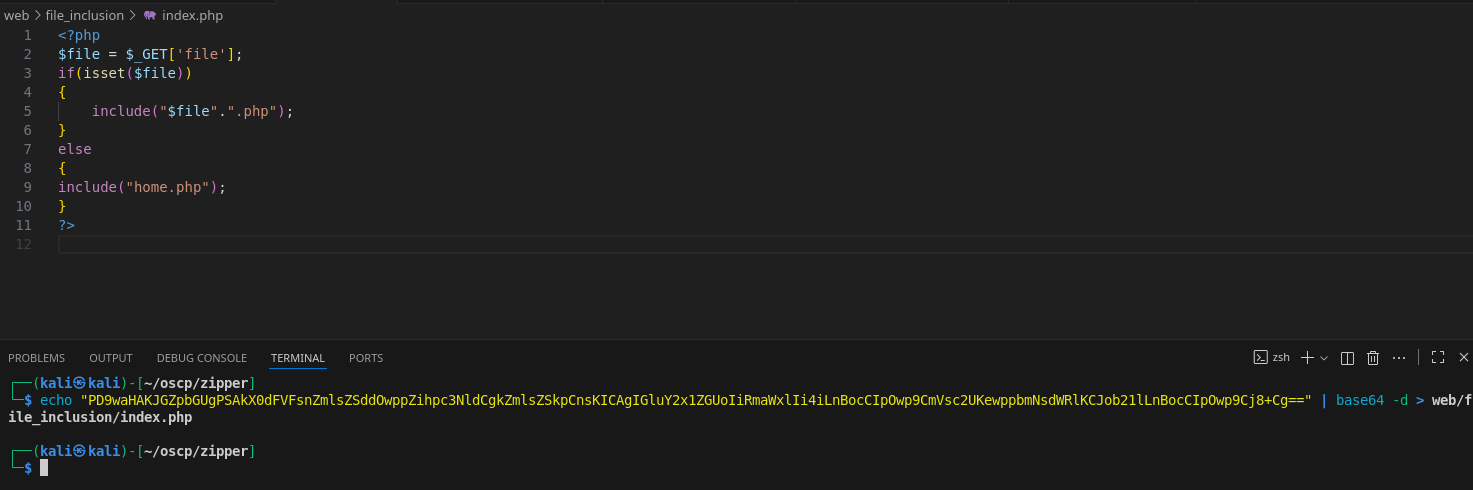
Task: Click the PHP elephant file icon
Action: pos(150,16)
